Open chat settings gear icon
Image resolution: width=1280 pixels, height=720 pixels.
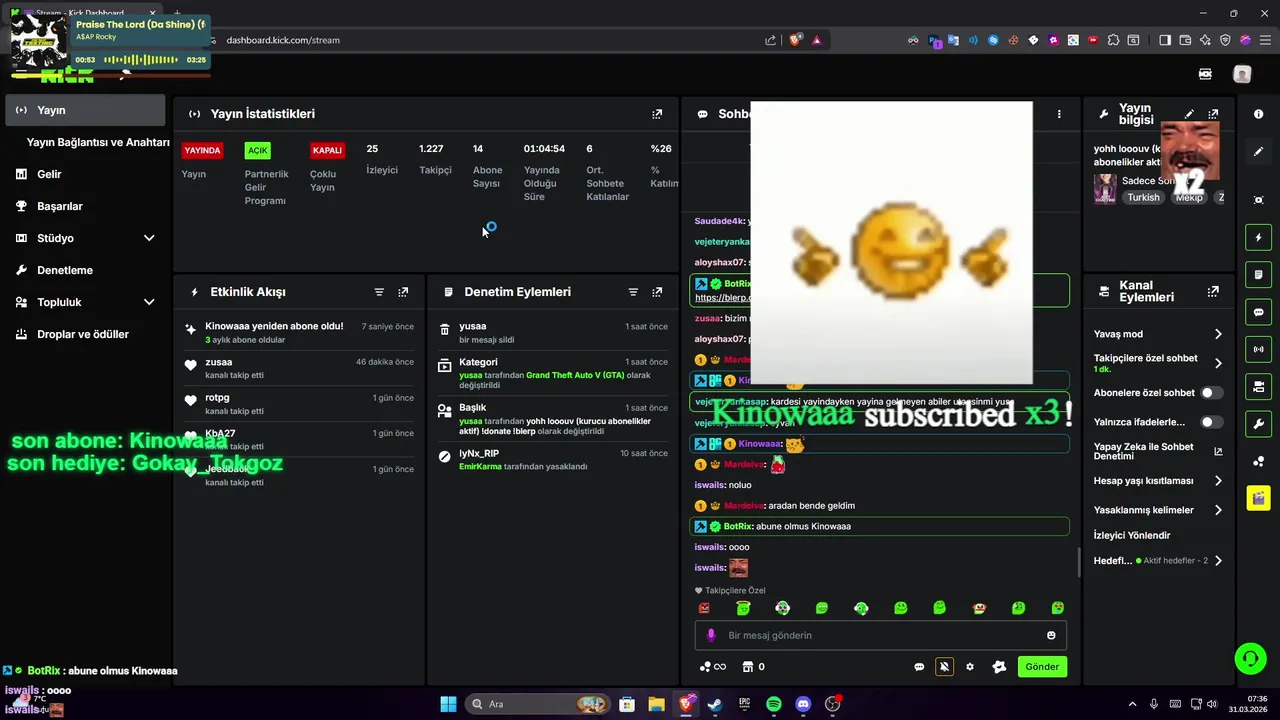point(969,667)
